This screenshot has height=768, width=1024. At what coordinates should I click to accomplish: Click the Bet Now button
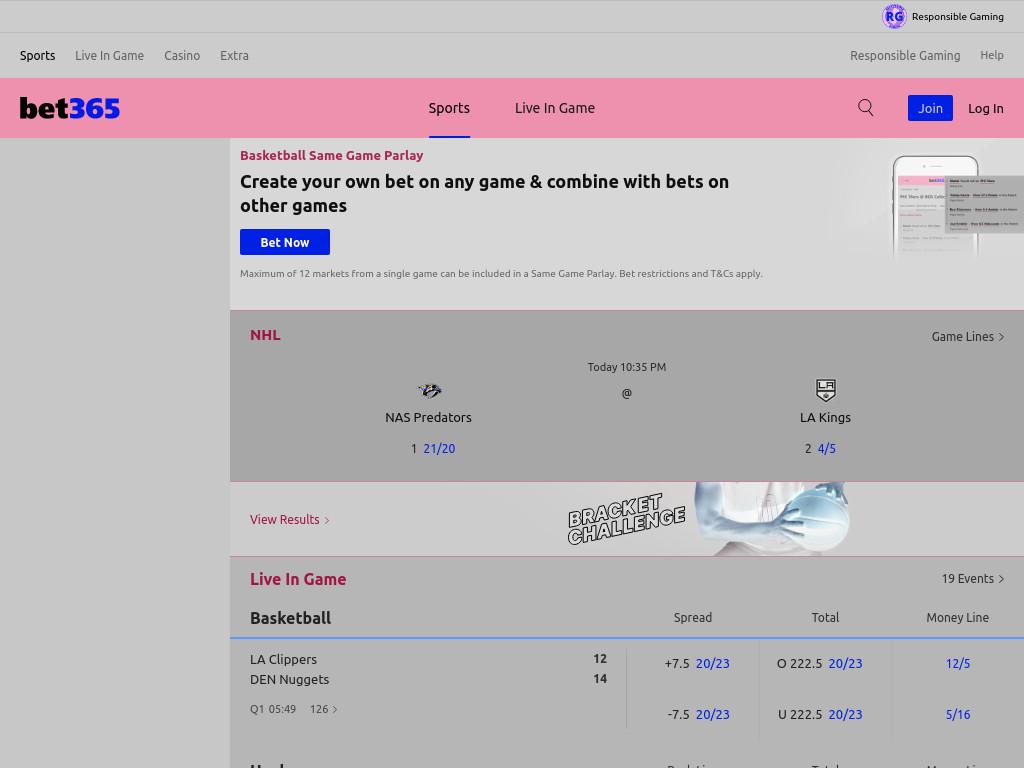point(285,242)
